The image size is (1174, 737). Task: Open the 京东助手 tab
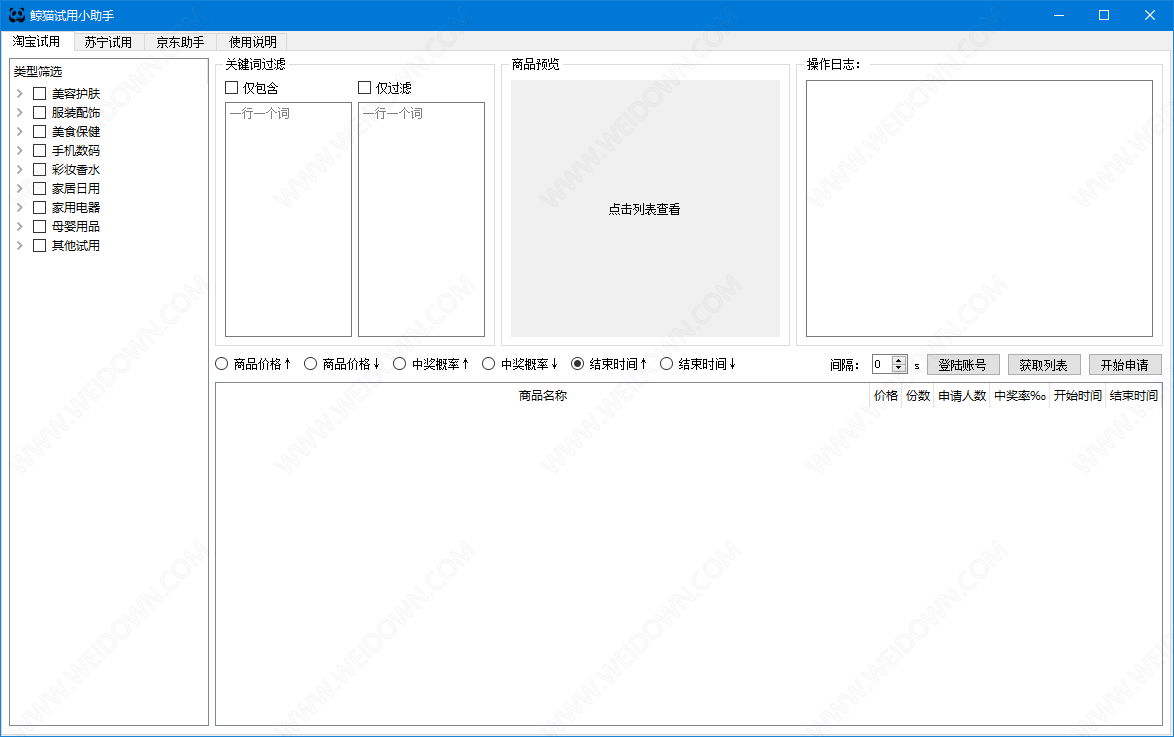pos(180,42)
